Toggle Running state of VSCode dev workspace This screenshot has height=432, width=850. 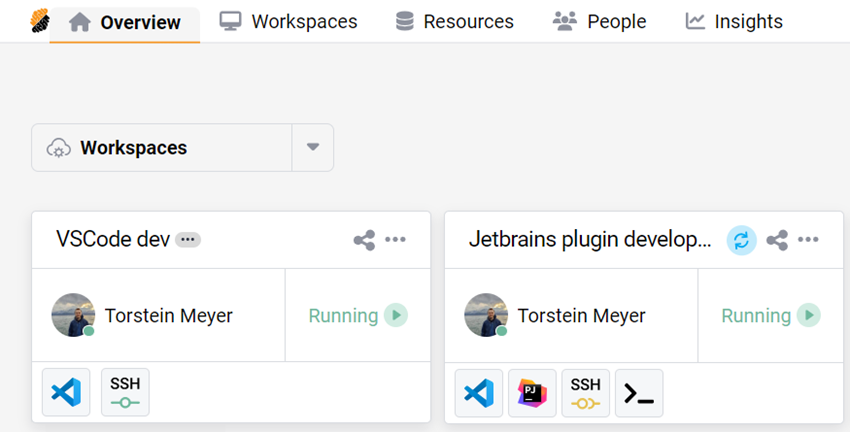(396, 316)
